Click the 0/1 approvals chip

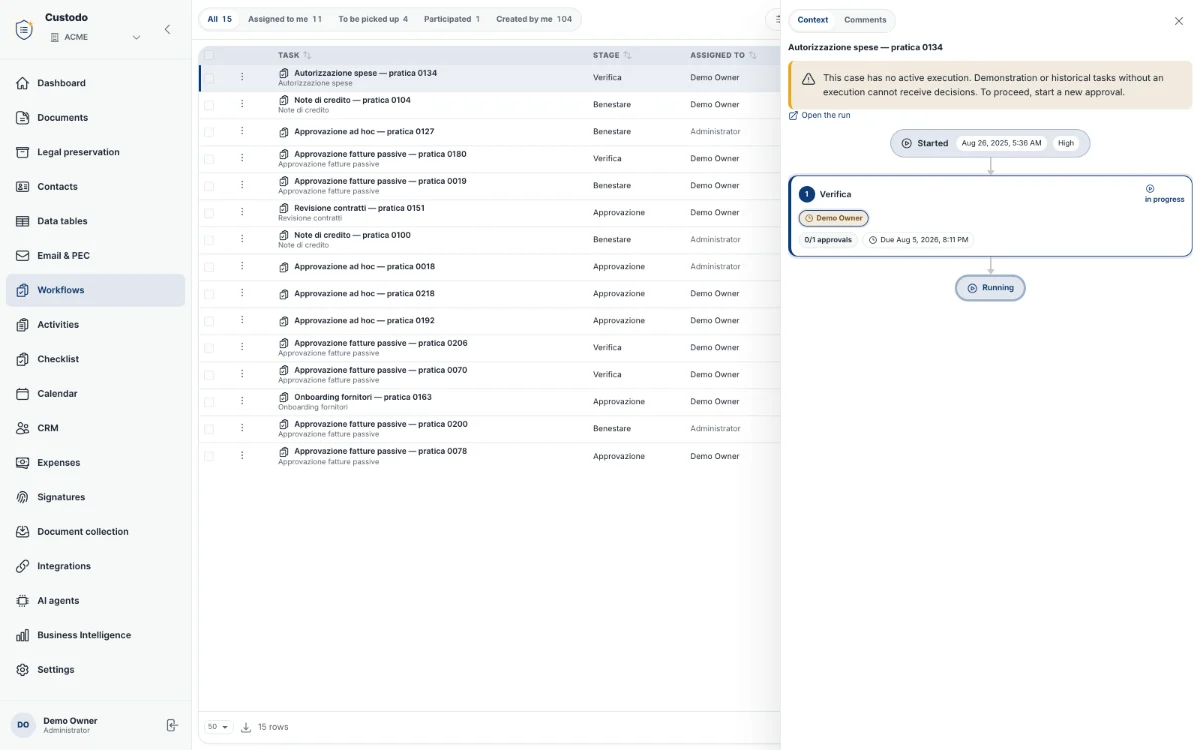click(x=828, y=240)
